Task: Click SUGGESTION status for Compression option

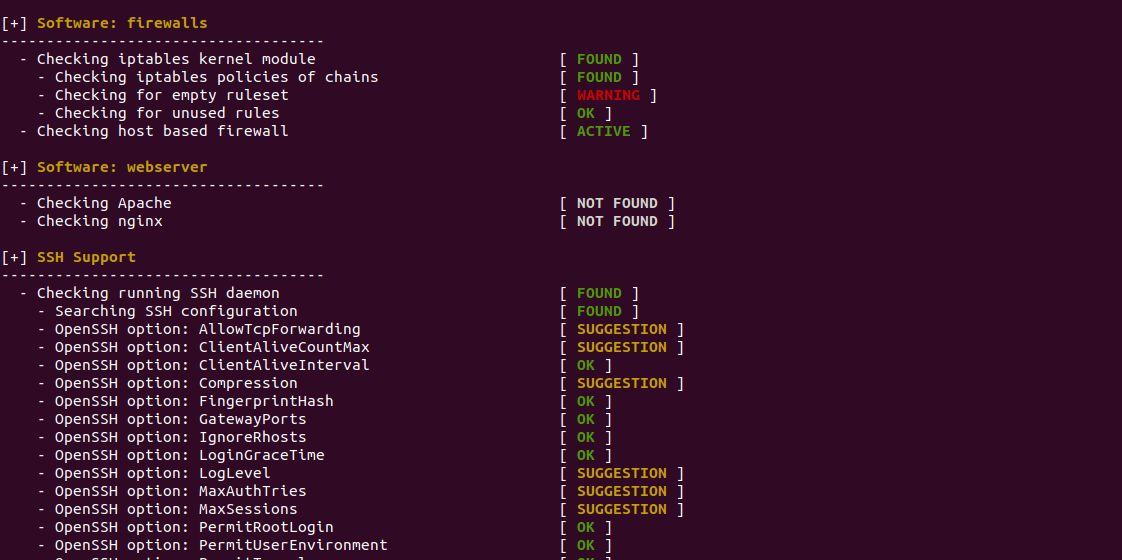Action: (622, 383)
